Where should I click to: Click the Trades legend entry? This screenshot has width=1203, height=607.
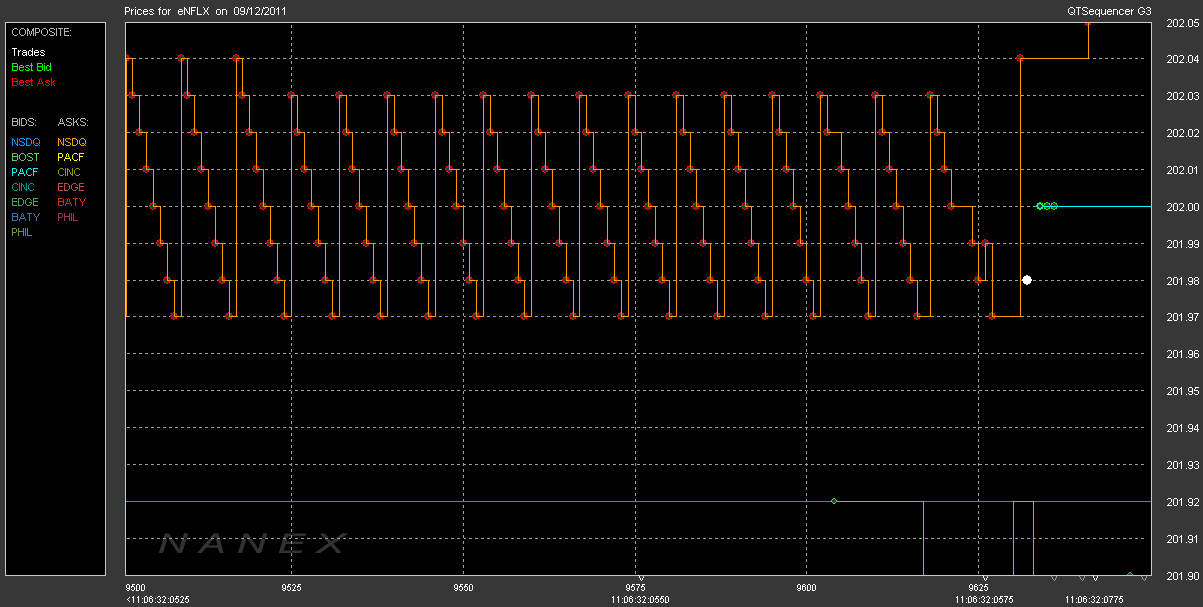[28, 52]
